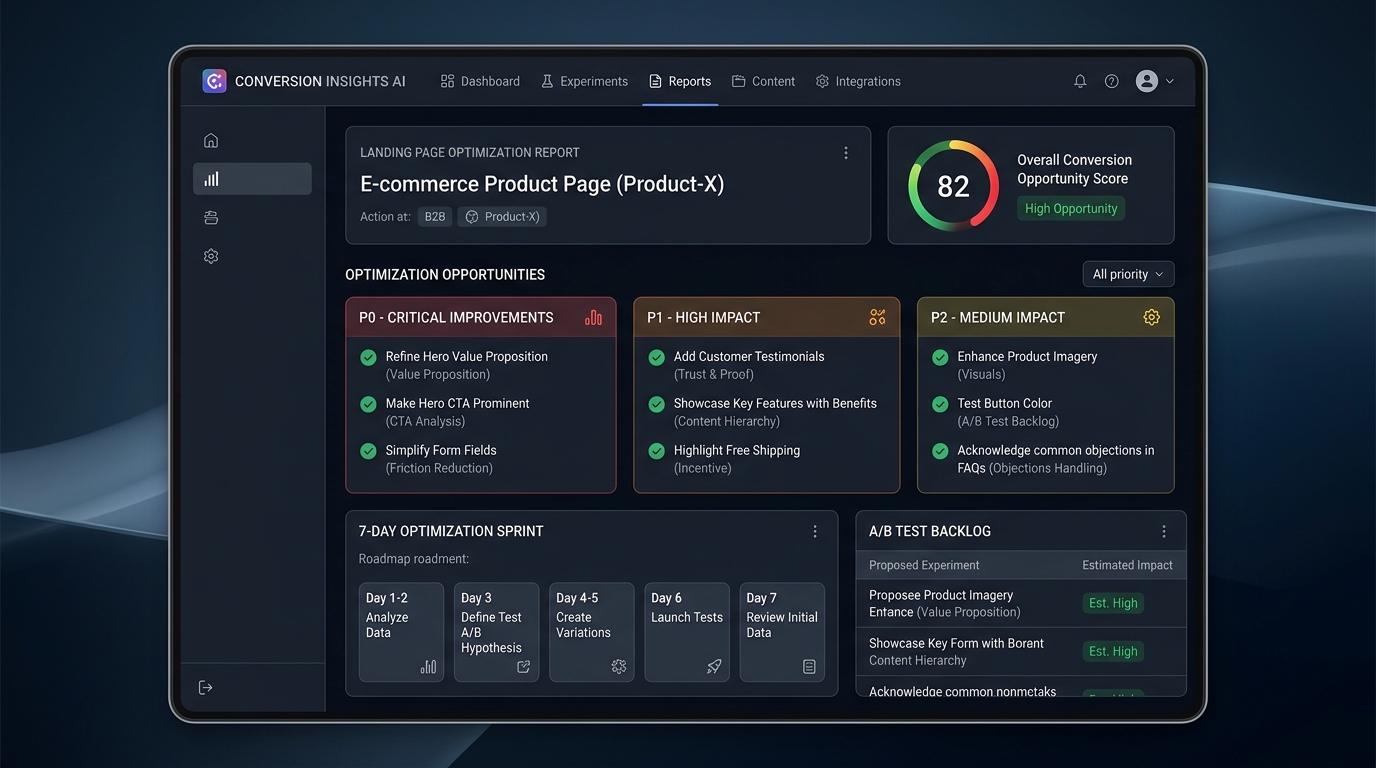Click the Product-X) tag
Screen dimensions: 1376x768
[502, 217]
